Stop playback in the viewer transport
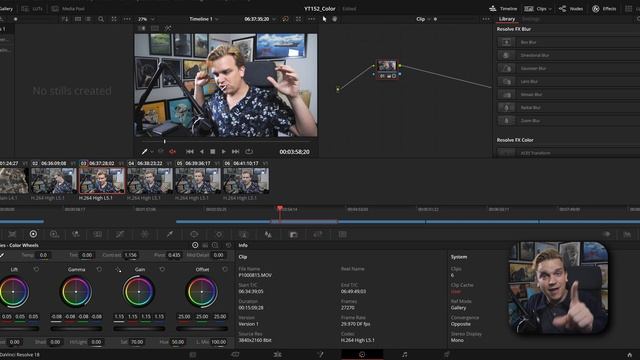 pyautogui.click(x=213, y=151)
